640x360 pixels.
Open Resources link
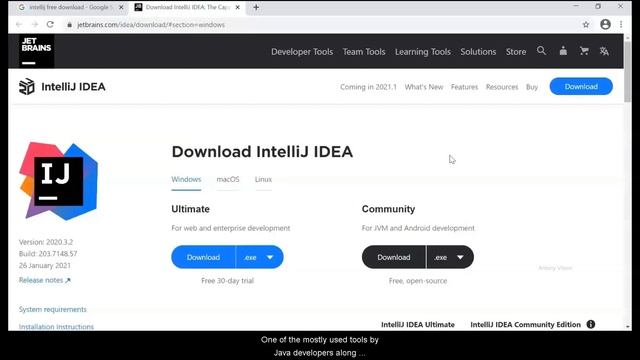[502, 87]
